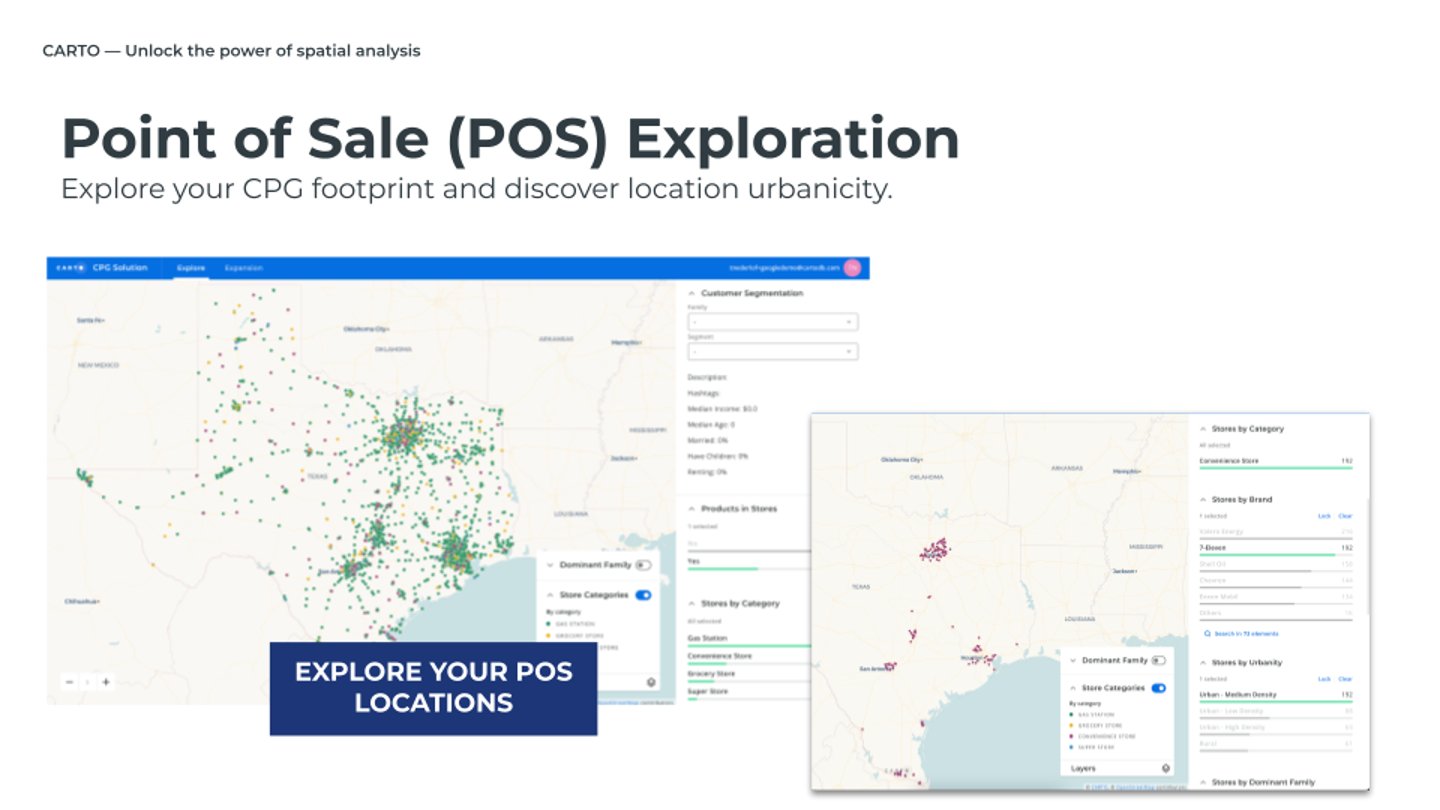Image resolution: width=1440 pixels, height=810 pixels.
Task: Select the Chevron brand row
Action: coord(1275,582)
